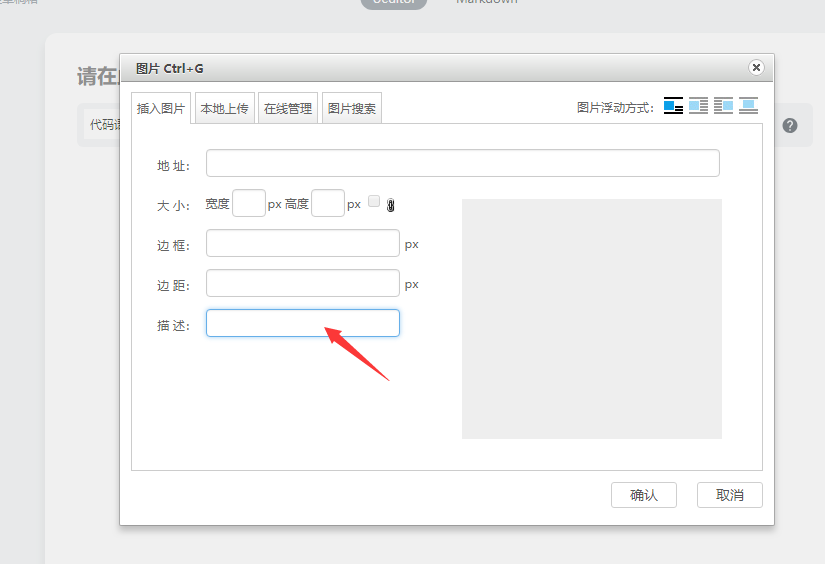This screenshot has width=825, height=564.
Task: Choose the right float image alignment icon
Action: tap(723, 106)
